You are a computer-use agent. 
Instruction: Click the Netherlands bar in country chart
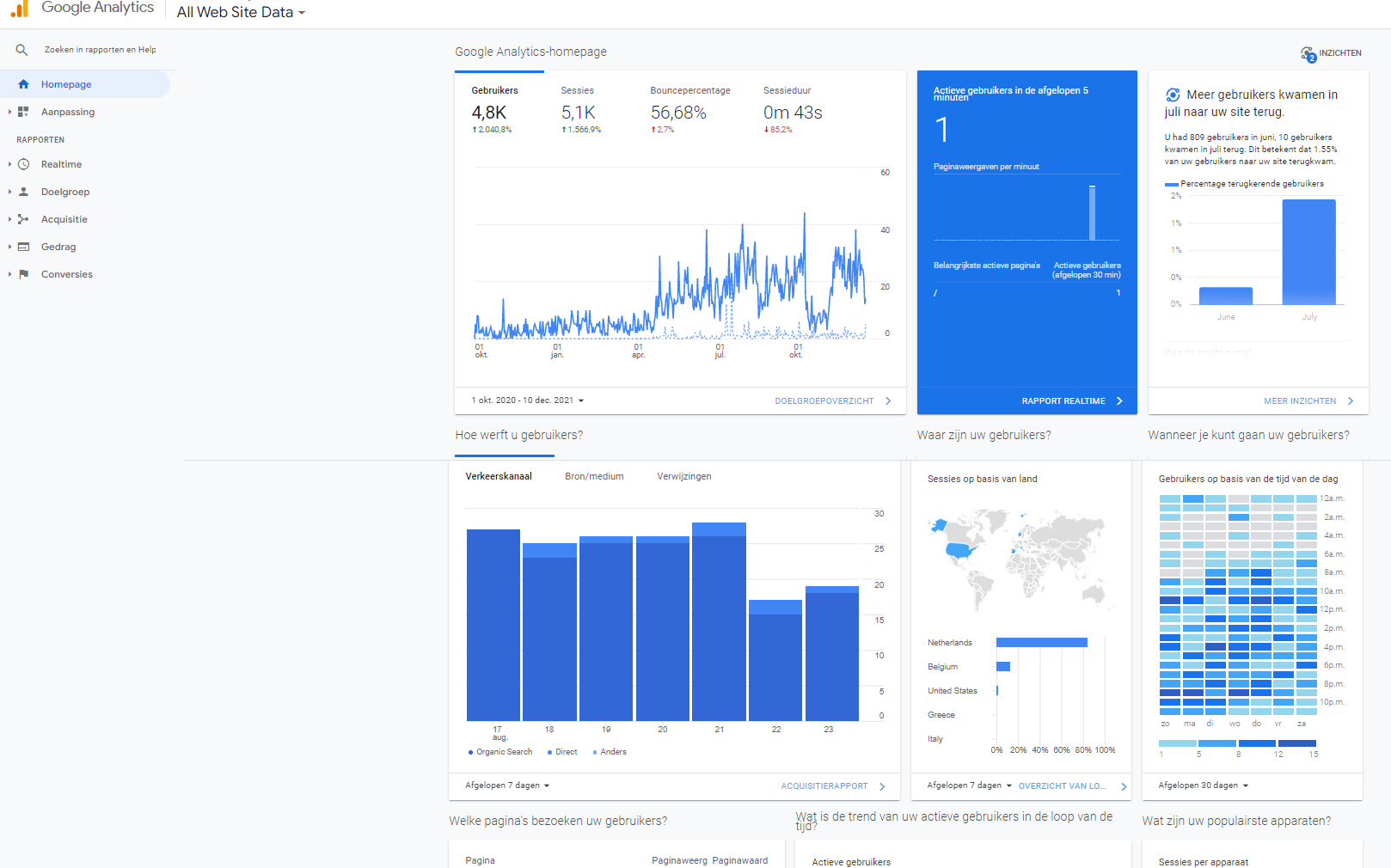(x=1042, y=643)
